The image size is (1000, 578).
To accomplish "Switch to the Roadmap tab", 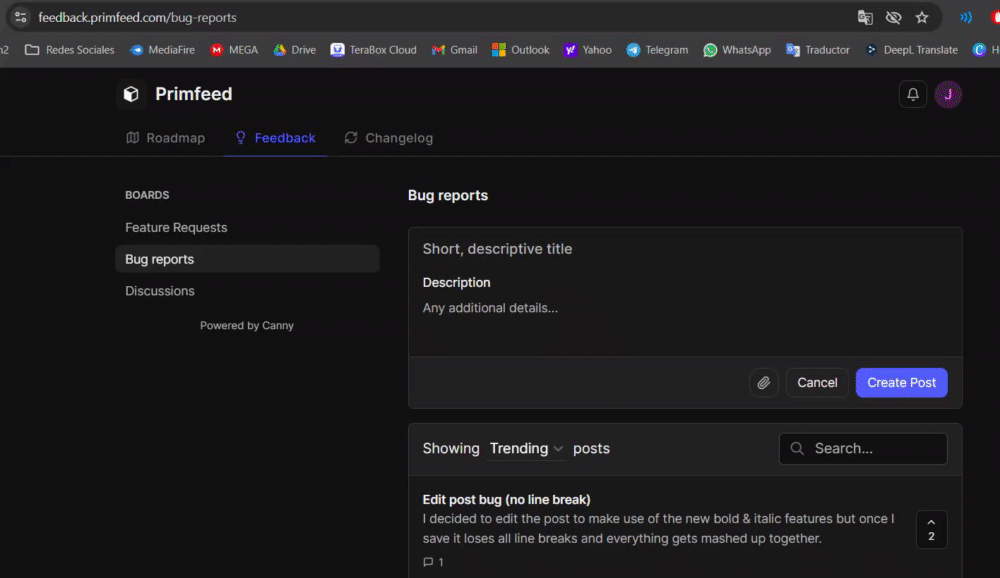I will point(166,138).
